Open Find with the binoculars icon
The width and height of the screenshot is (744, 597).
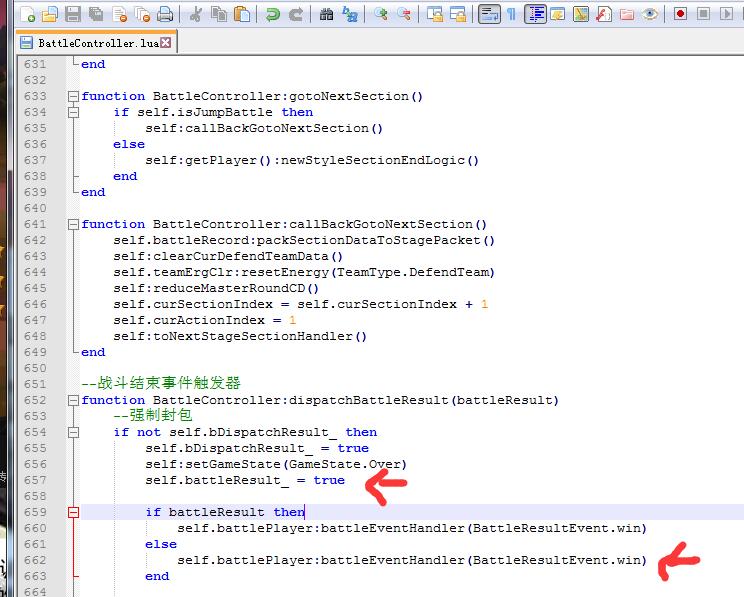pos(327,14)
